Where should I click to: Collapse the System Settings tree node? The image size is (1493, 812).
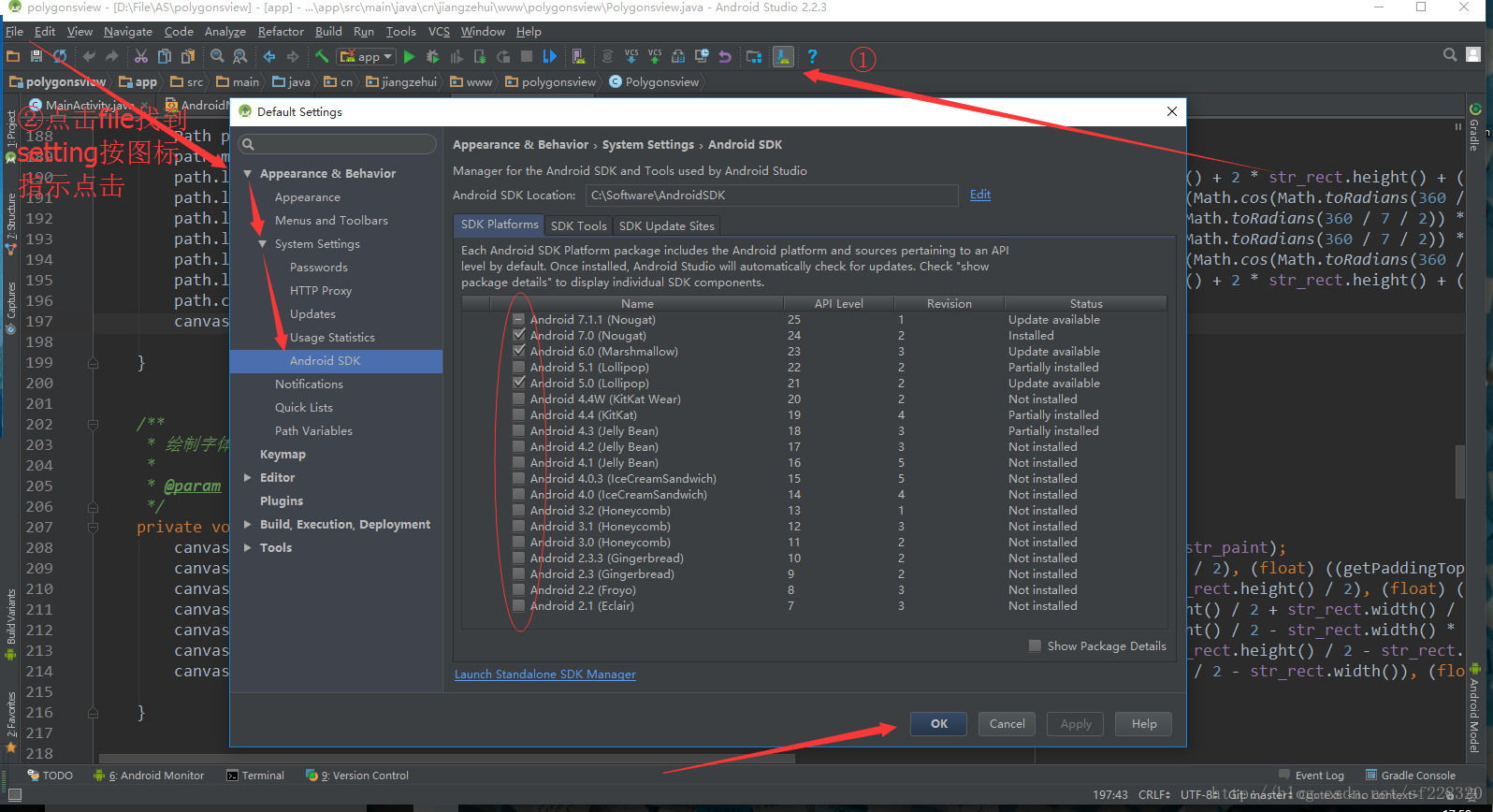pyautogui.click(x=263, y=244)
